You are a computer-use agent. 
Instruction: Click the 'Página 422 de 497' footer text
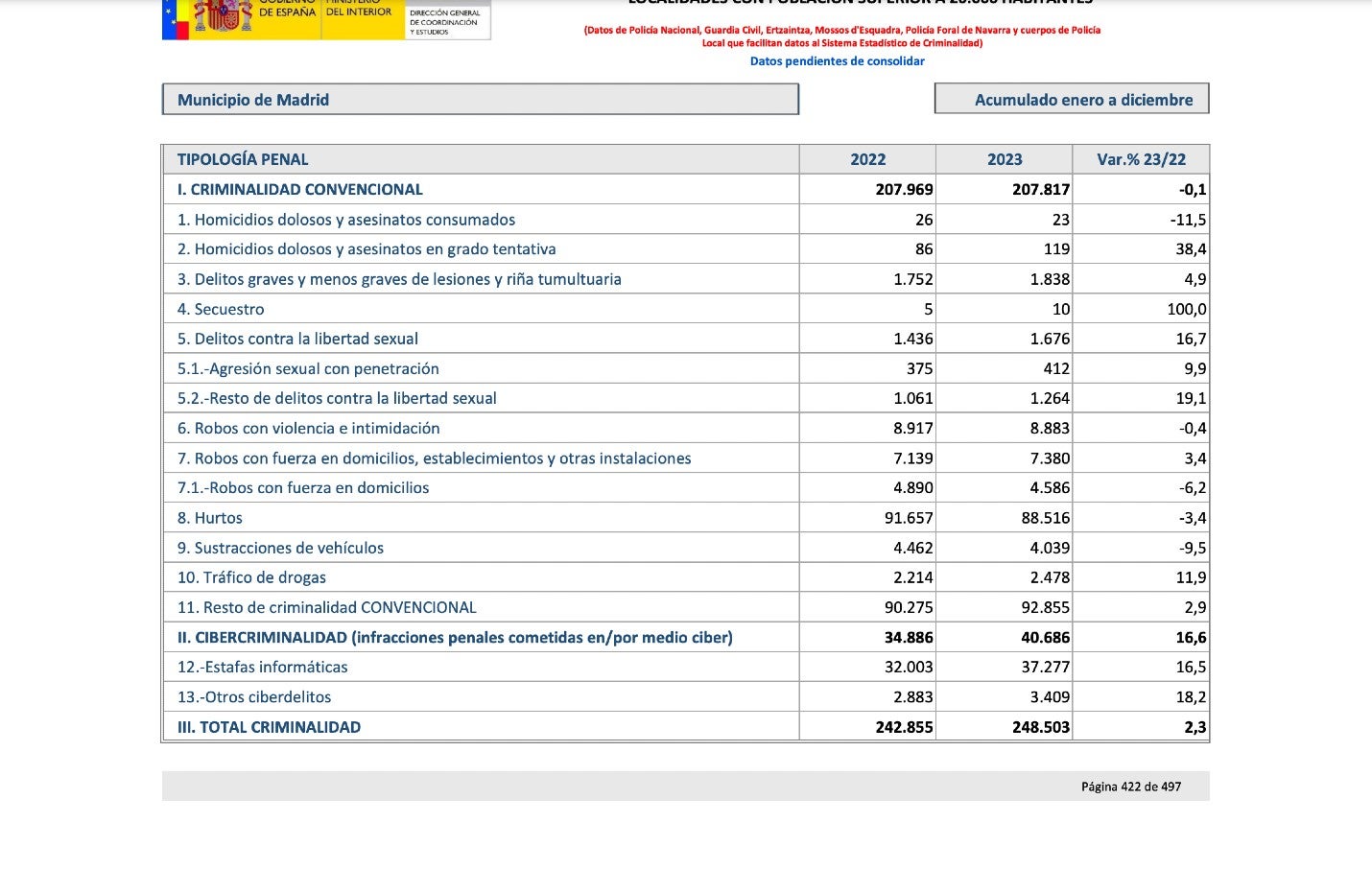(1131, 787)
